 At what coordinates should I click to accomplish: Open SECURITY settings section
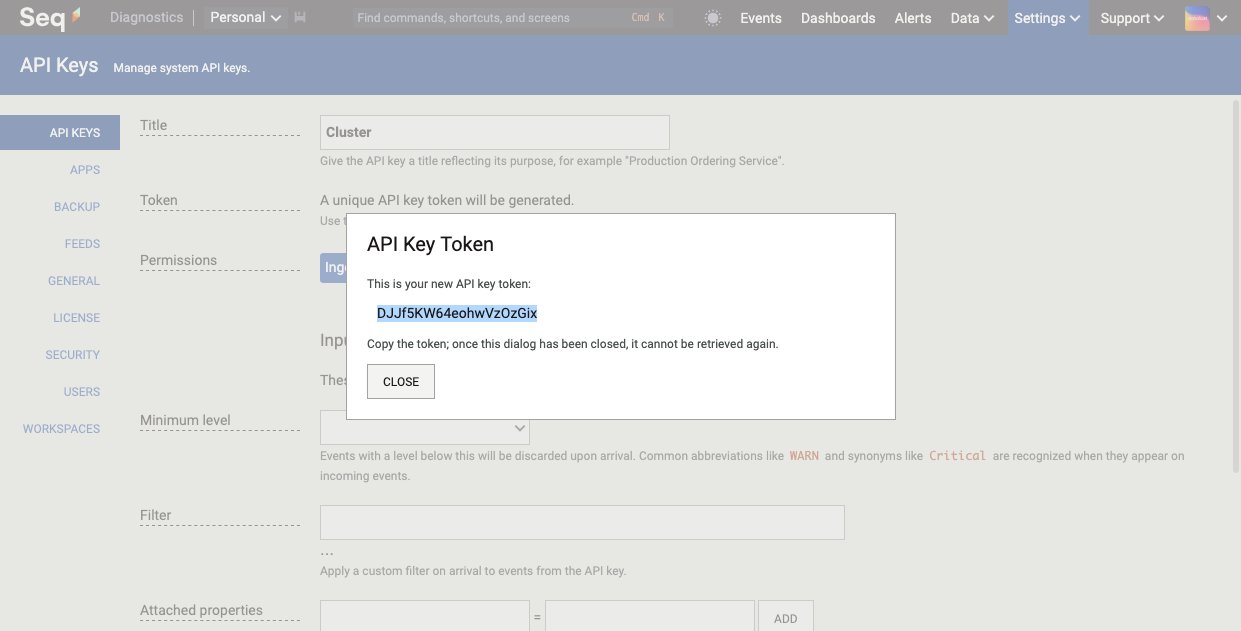click(x=73, y=355)
